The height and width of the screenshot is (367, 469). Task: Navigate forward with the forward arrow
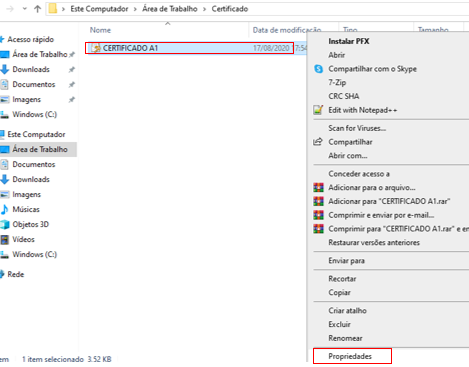[x=10, y=9]
